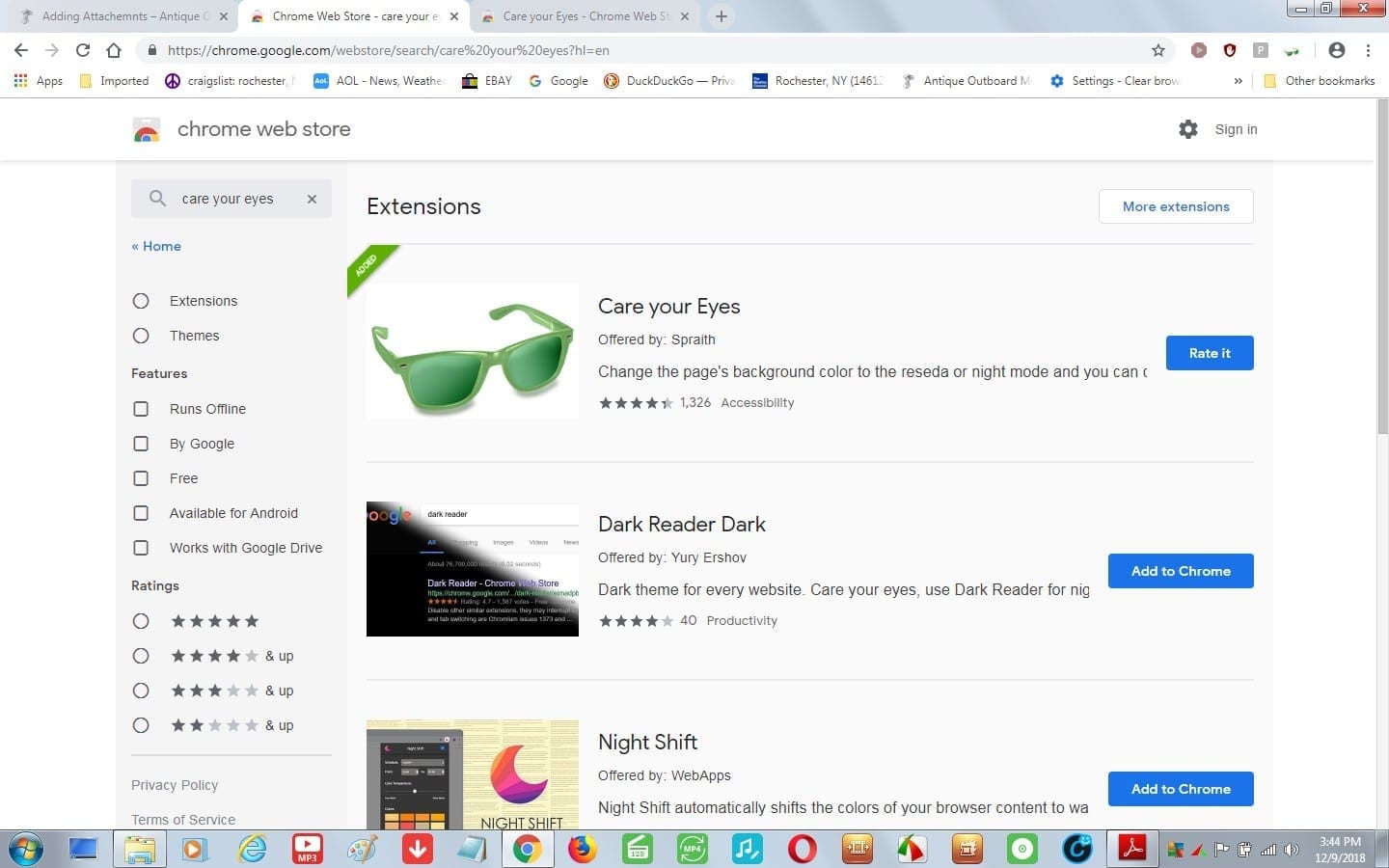Click the Chrome Web Store rainbow logo
1389x868 pixels.
(x=147, y=129)
